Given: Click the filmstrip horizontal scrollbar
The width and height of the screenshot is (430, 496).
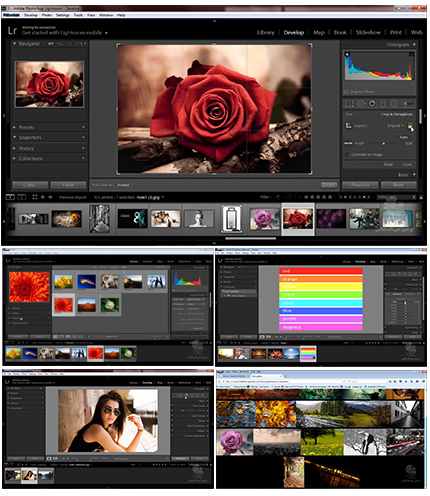Looking at the screenshot, I should point(250,238).
